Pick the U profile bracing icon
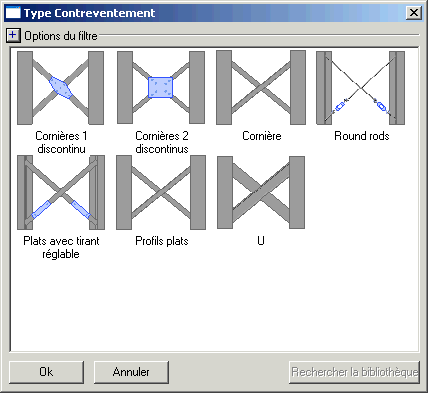This screenshot has height=393, width=428. click(x=261, y=192)
